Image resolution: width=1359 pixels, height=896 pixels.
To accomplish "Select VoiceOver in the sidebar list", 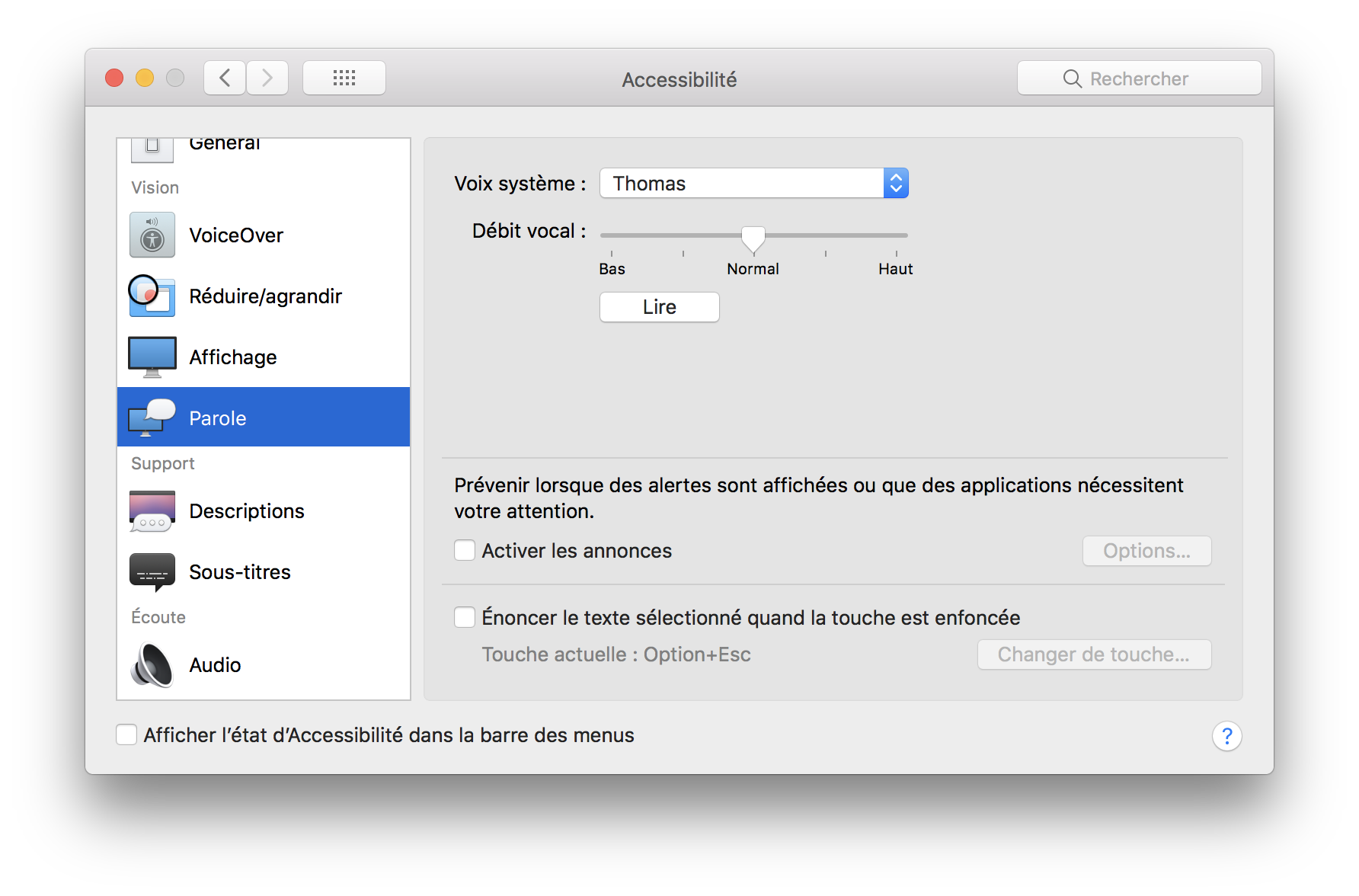I will [236, 235].
